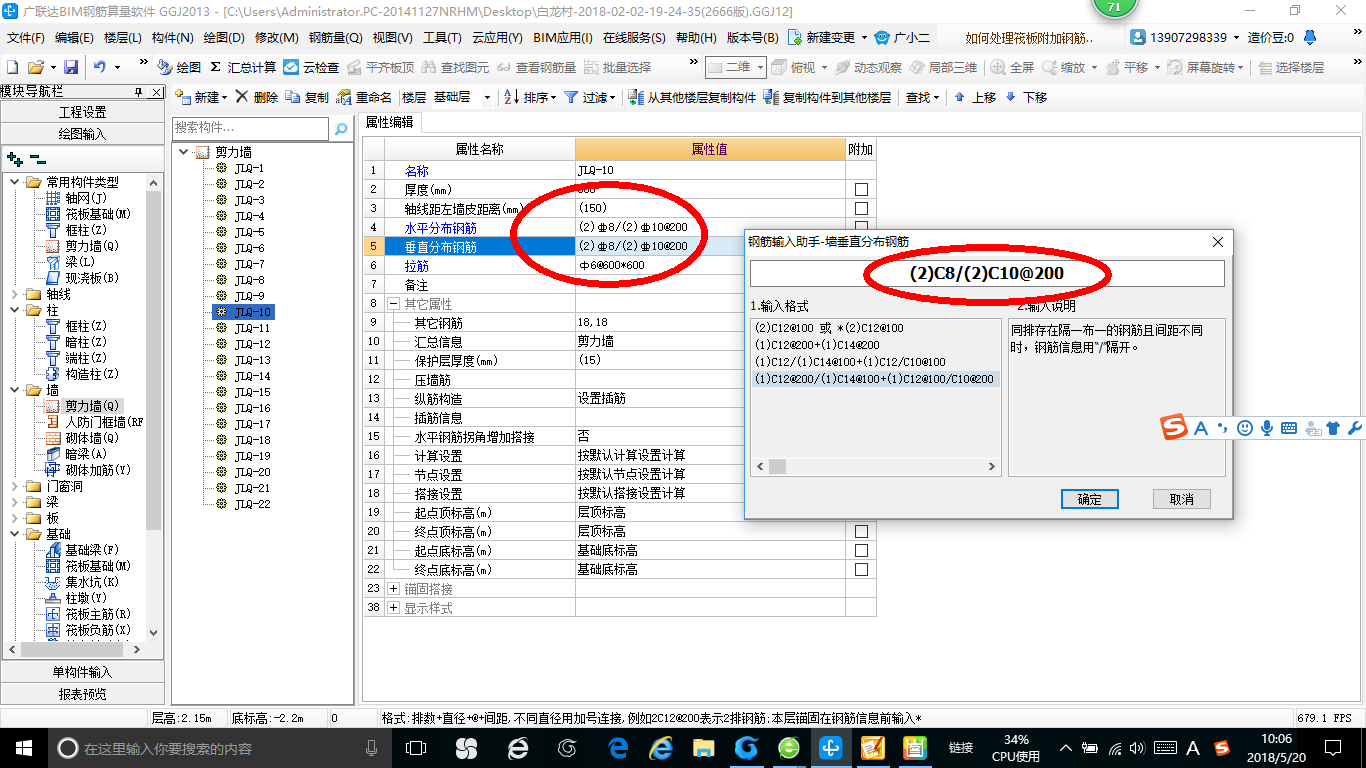Toggle 附加 checkbox for 终点顶标高 row
Image resolution: width=1366 pixels, height=768 pixels.
point(861,532)
